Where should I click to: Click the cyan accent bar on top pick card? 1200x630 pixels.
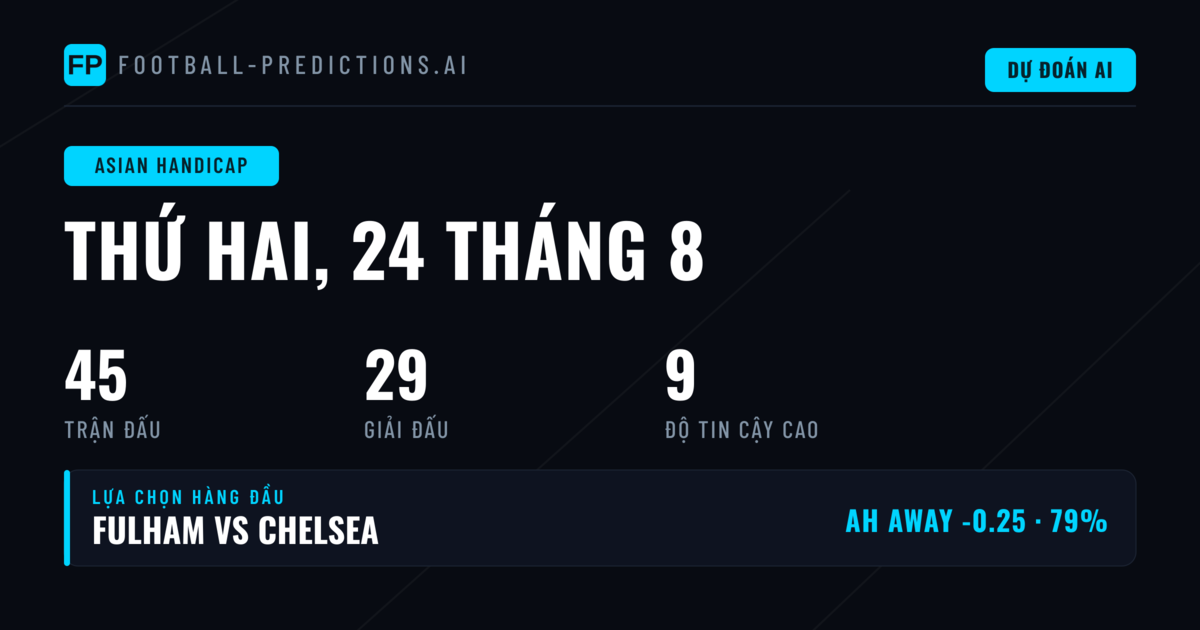[67, 518]
